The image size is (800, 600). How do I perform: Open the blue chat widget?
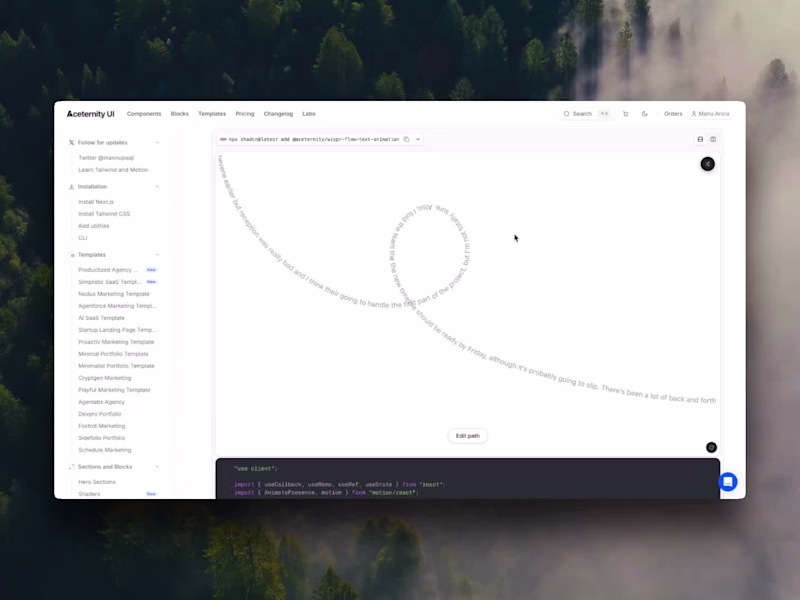[728, 482]
